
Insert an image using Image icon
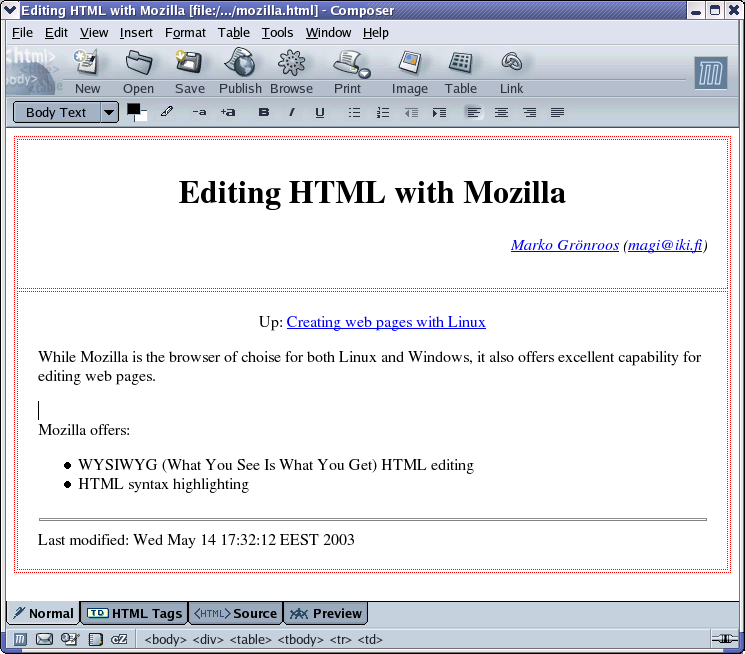click(409, 65)
